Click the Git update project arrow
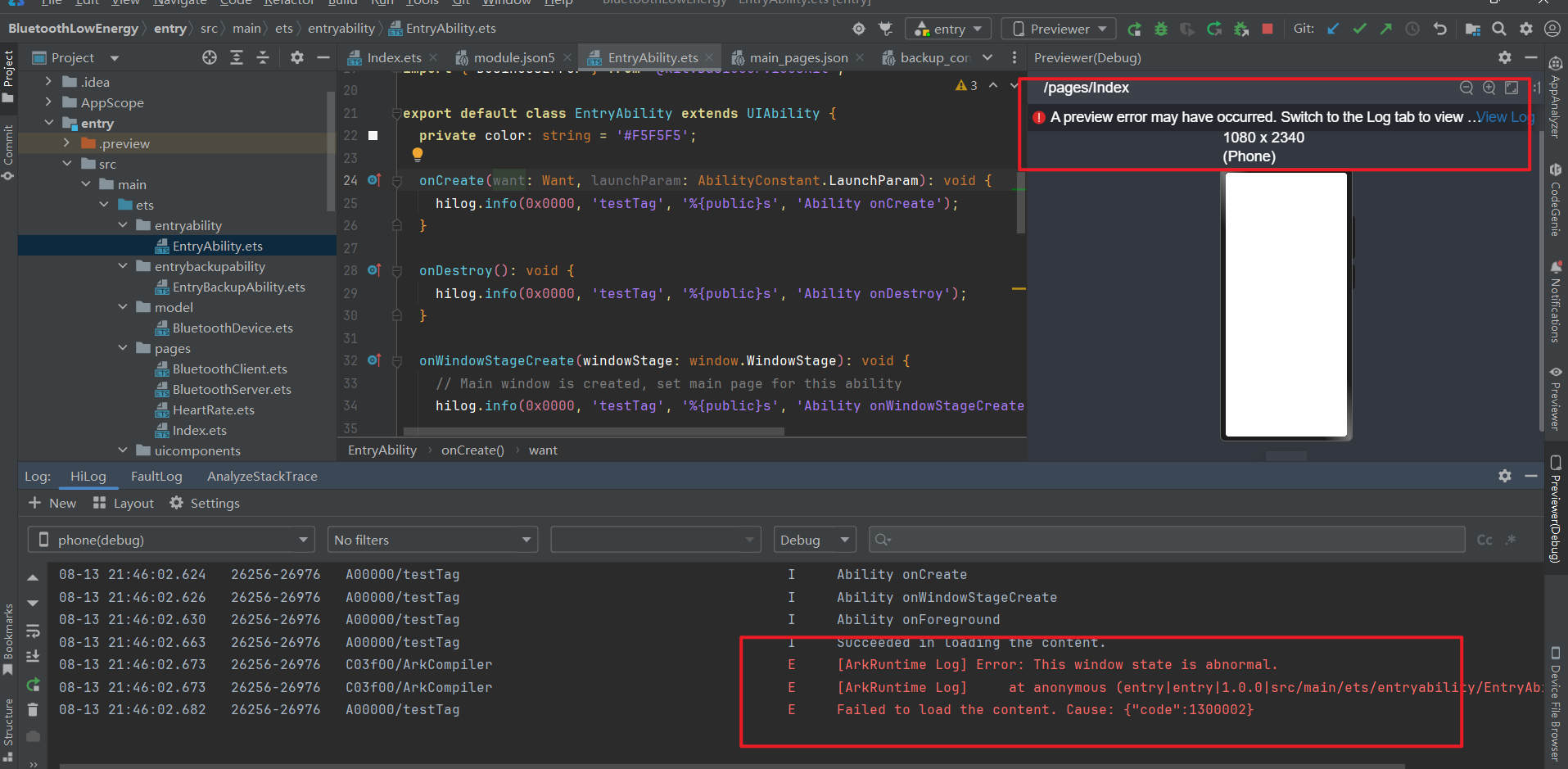 click(1333, 29)
